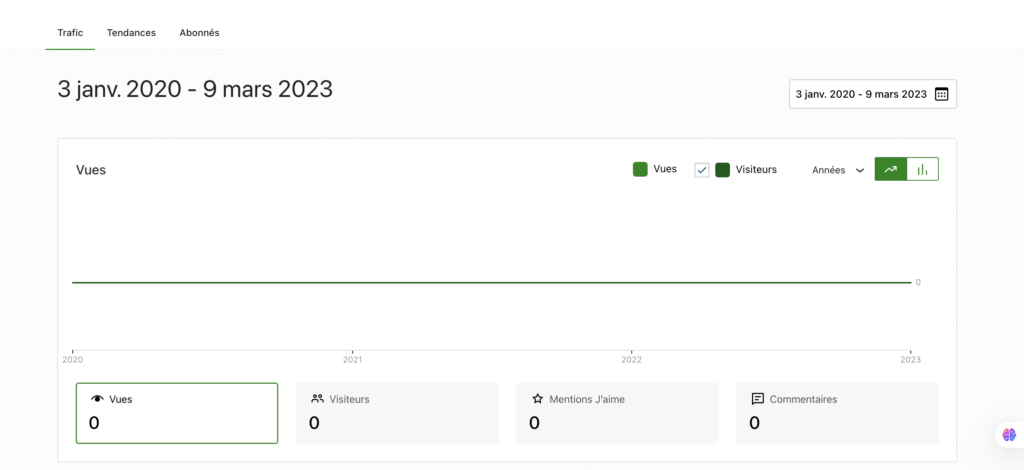Toggle the Visiteurs checkbox
The height and width of the screenshot is (470, 1024).
702,170
